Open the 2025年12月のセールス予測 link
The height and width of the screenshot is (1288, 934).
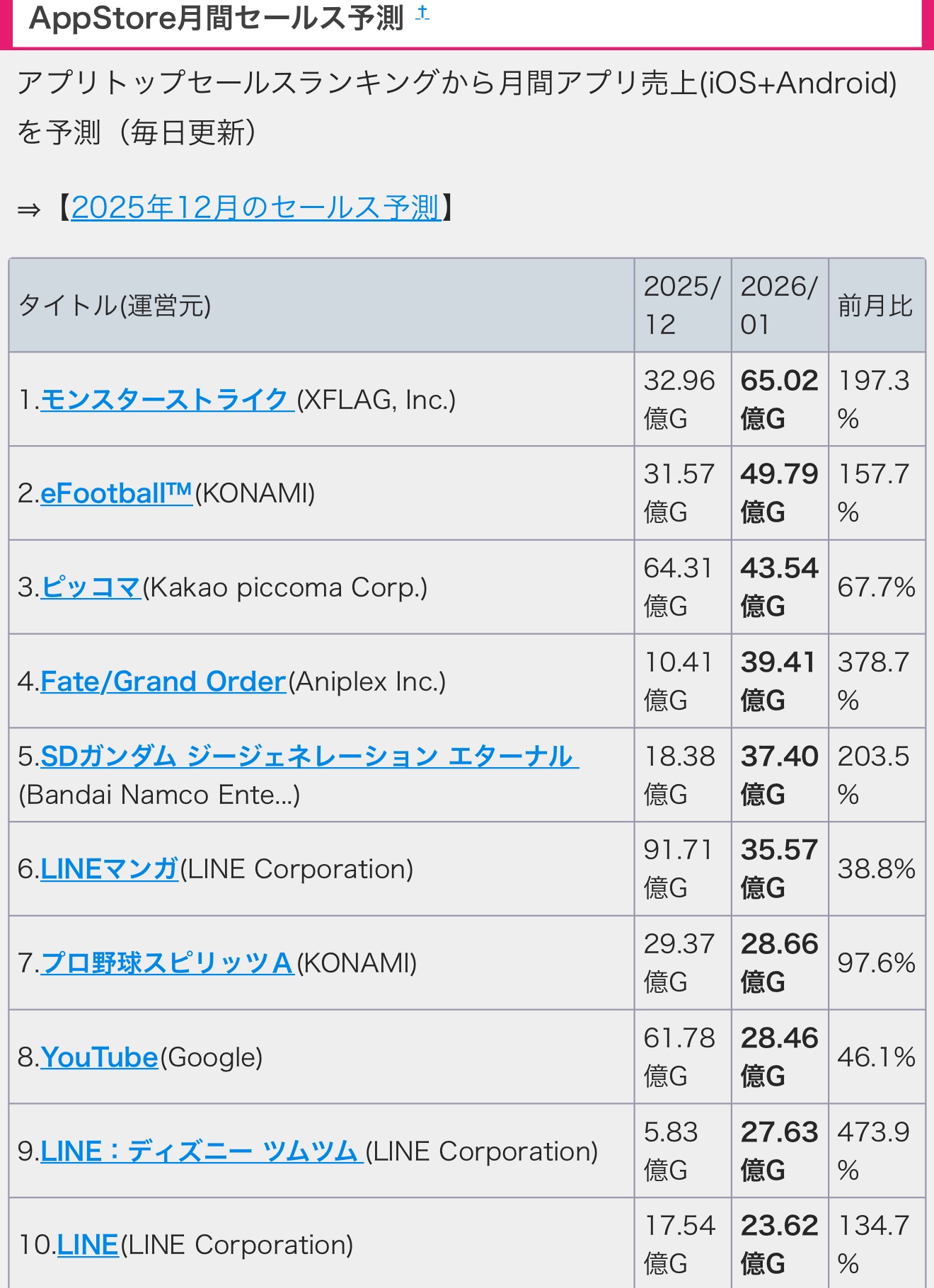(255, 208)
